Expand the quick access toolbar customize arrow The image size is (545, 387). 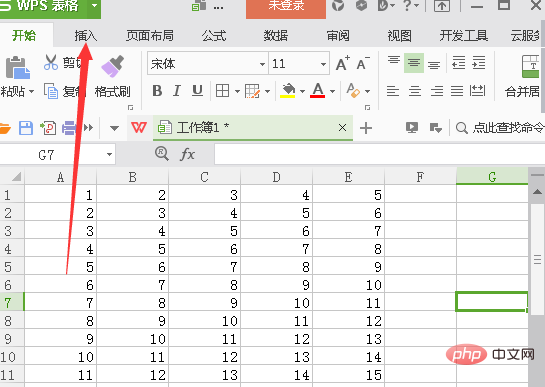pos(114,128)
